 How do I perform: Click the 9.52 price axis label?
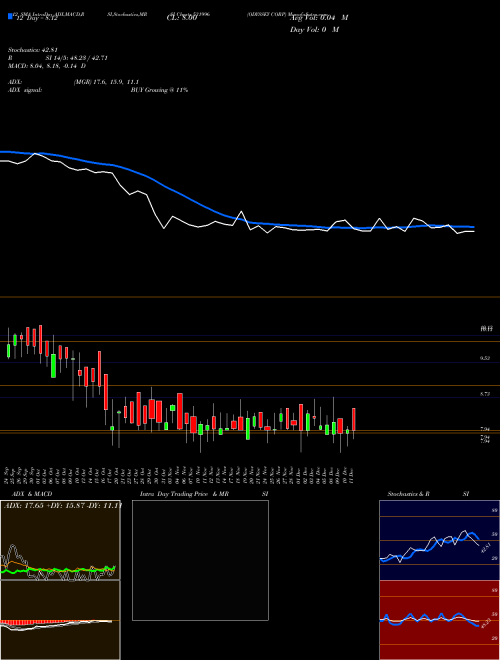pyautogui.click(x=485, y=358)
